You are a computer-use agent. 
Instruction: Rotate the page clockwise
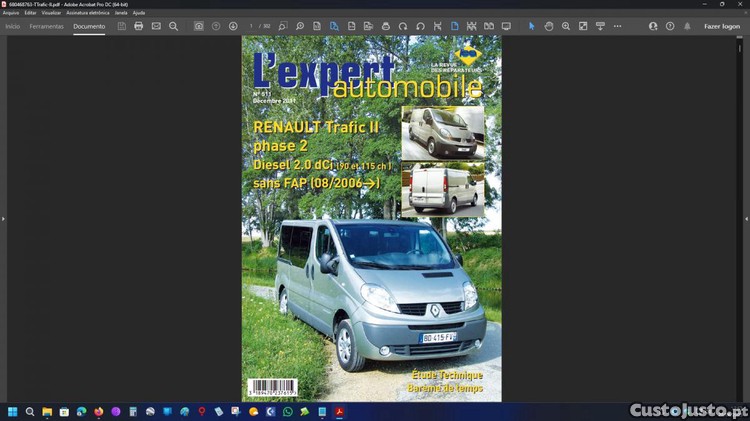coord(403,26)
